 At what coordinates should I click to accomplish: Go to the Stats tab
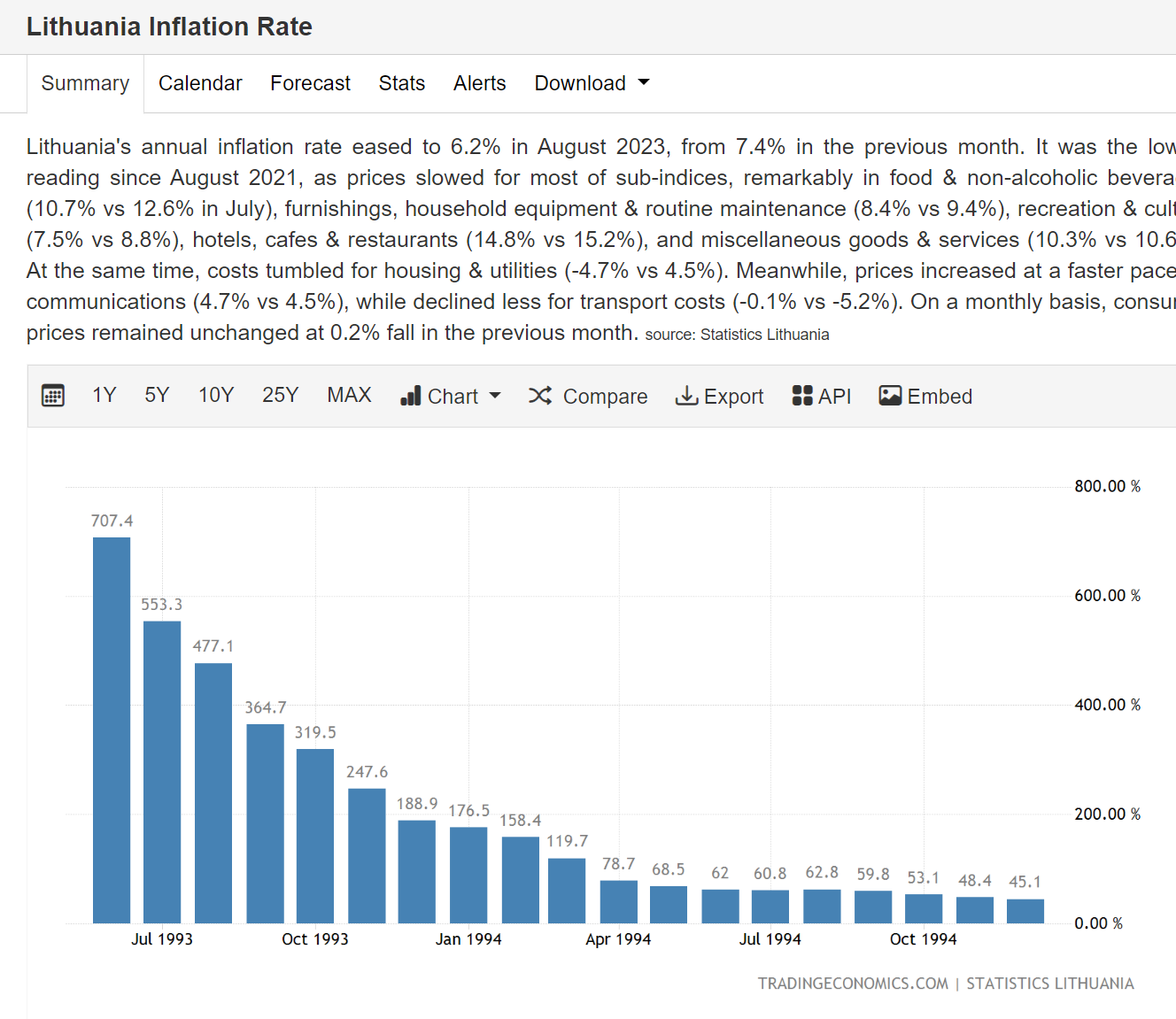(x=402, y=83)
